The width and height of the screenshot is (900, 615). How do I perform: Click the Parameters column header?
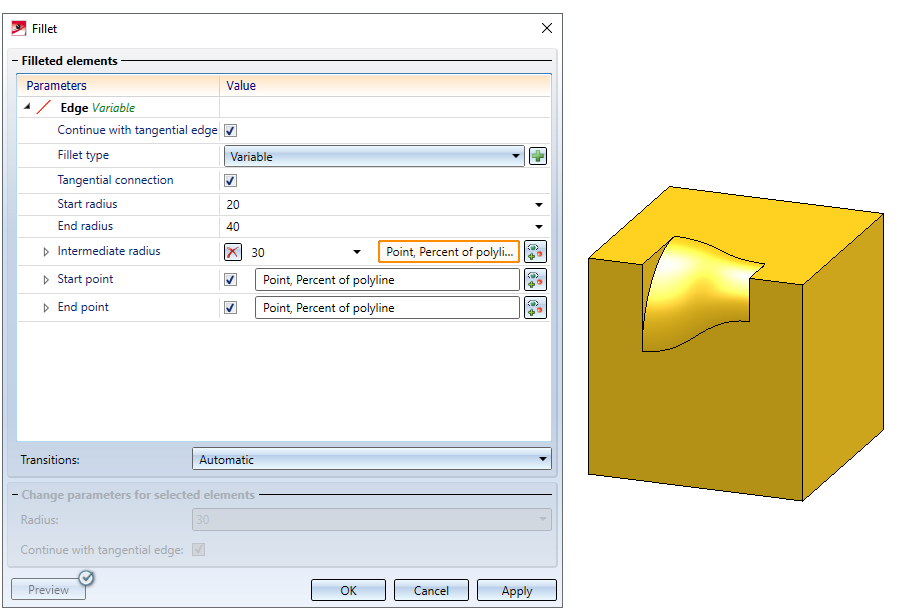pyautogui.click(x=118, y=86)
